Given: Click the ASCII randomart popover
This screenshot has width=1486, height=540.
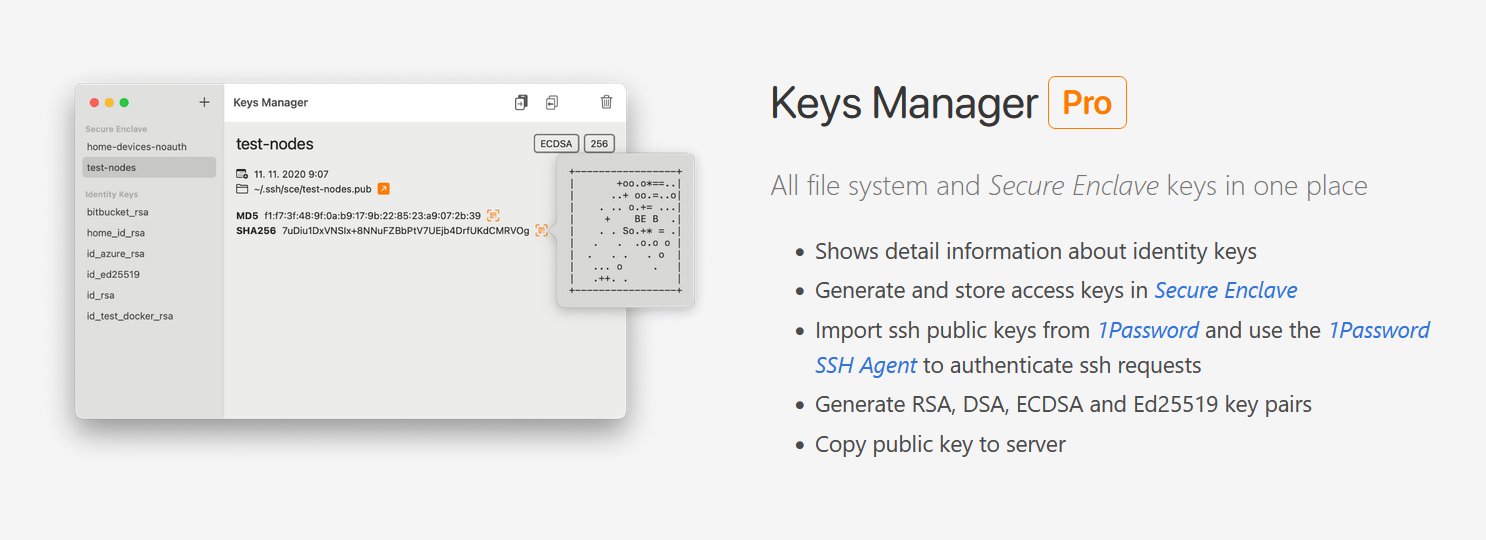Looking at the screenshot, I should (625, 230).
